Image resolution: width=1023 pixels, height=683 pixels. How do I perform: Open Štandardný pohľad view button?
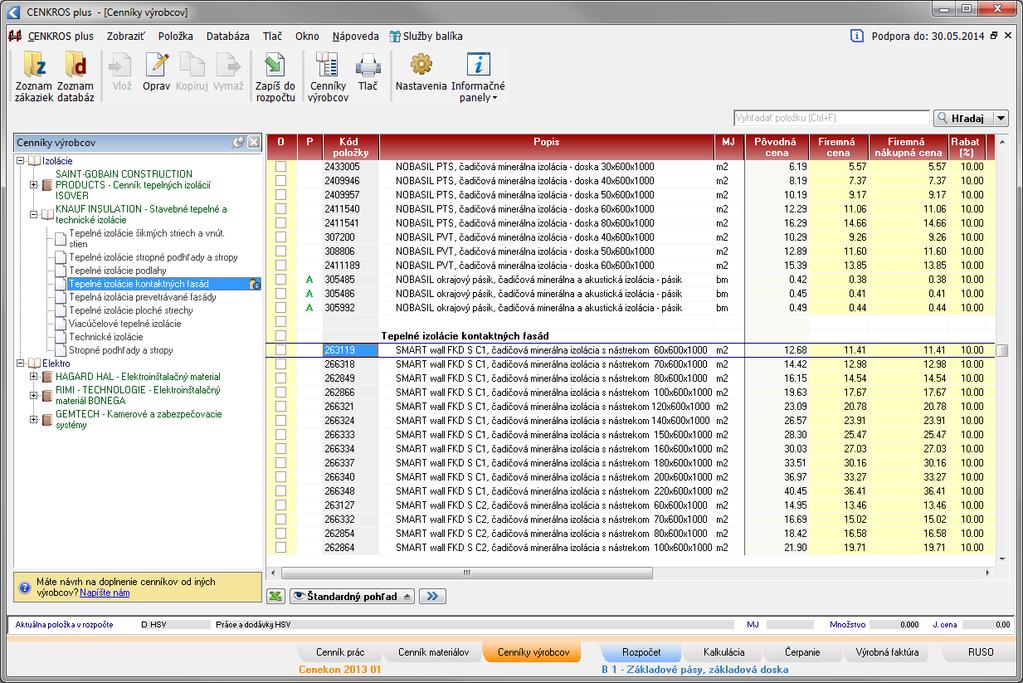pos(352,596)
